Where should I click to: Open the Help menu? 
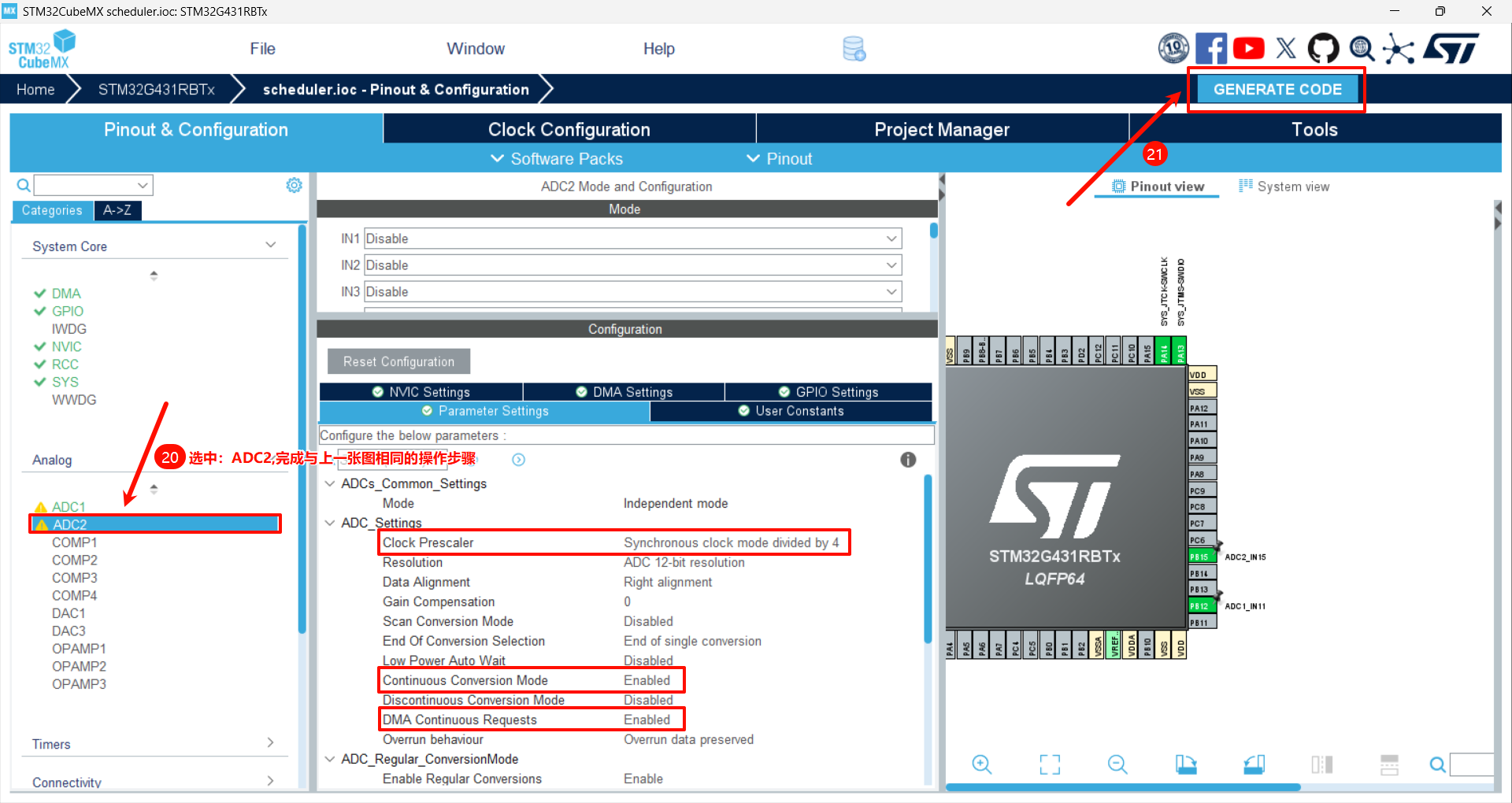pyautogui.click(x=659, y=49)
